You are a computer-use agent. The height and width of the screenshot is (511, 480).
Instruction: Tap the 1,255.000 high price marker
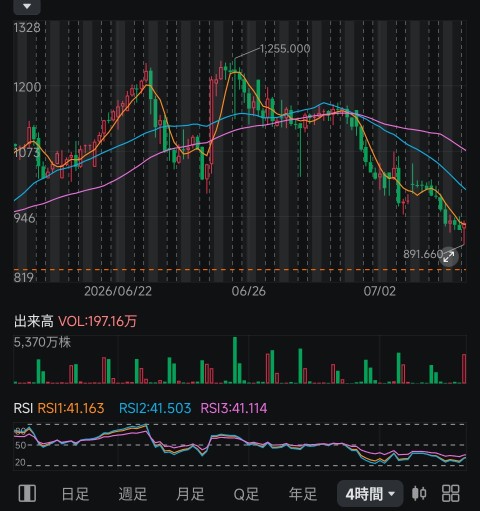(x=285, y=49)
